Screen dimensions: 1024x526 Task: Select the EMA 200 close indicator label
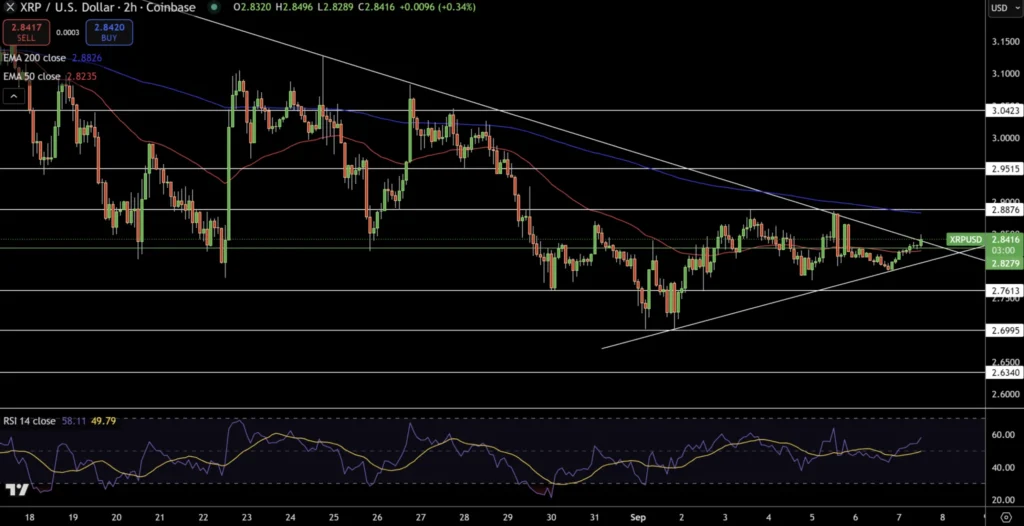[34, 59]
